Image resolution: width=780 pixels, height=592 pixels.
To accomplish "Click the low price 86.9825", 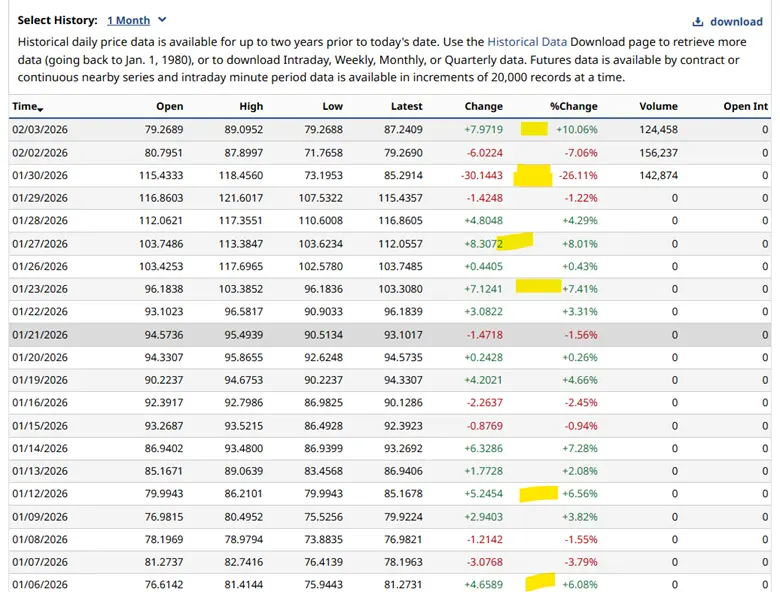I will point(323,402).
